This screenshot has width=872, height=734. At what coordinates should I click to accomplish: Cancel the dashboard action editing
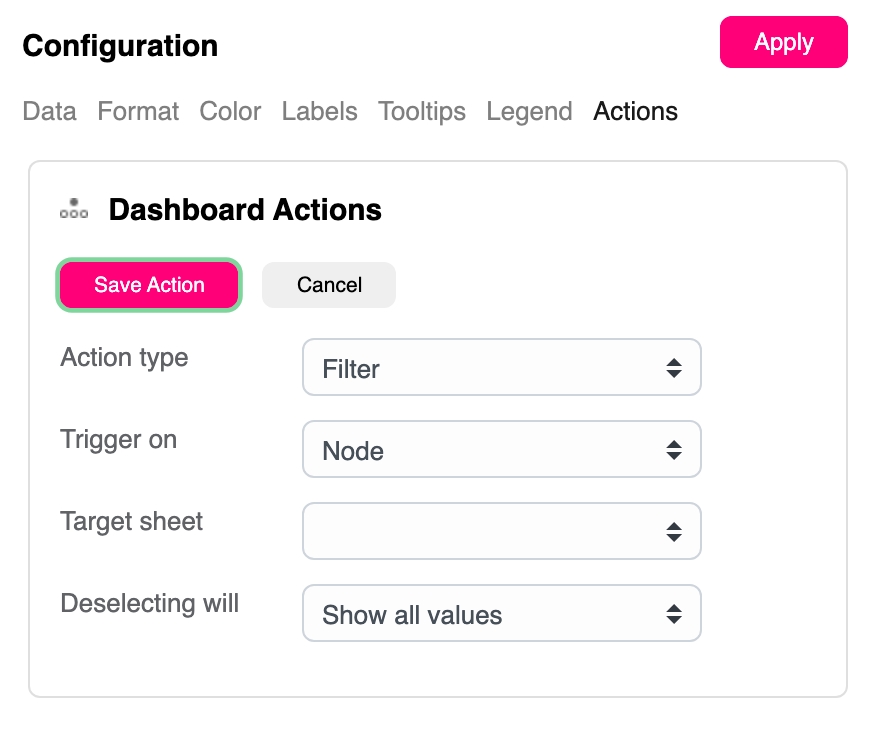click(x=329, y=285)
